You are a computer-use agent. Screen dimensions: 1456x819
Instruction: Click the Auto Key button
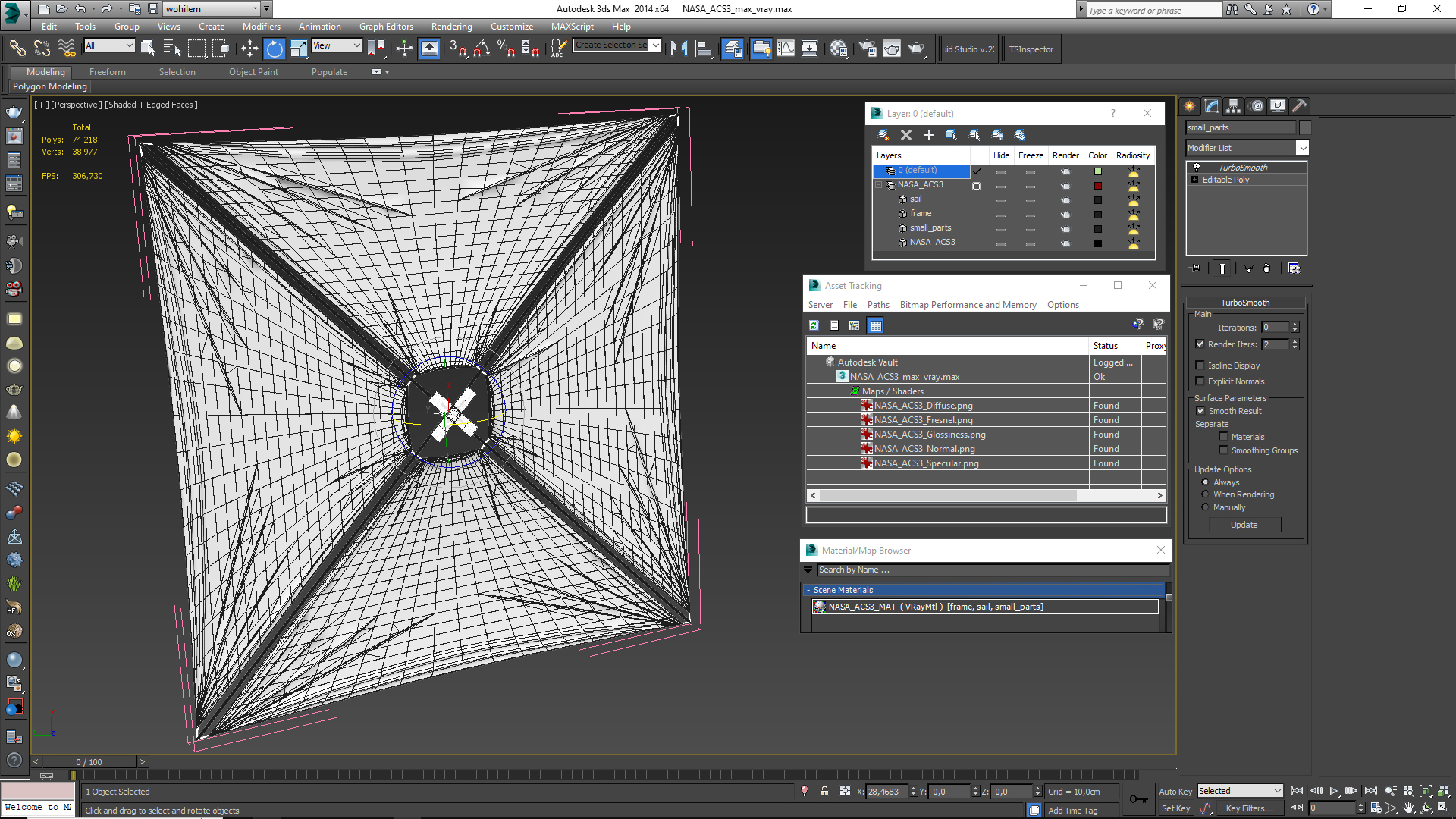pyautogui.click(x=1175, y=791)
